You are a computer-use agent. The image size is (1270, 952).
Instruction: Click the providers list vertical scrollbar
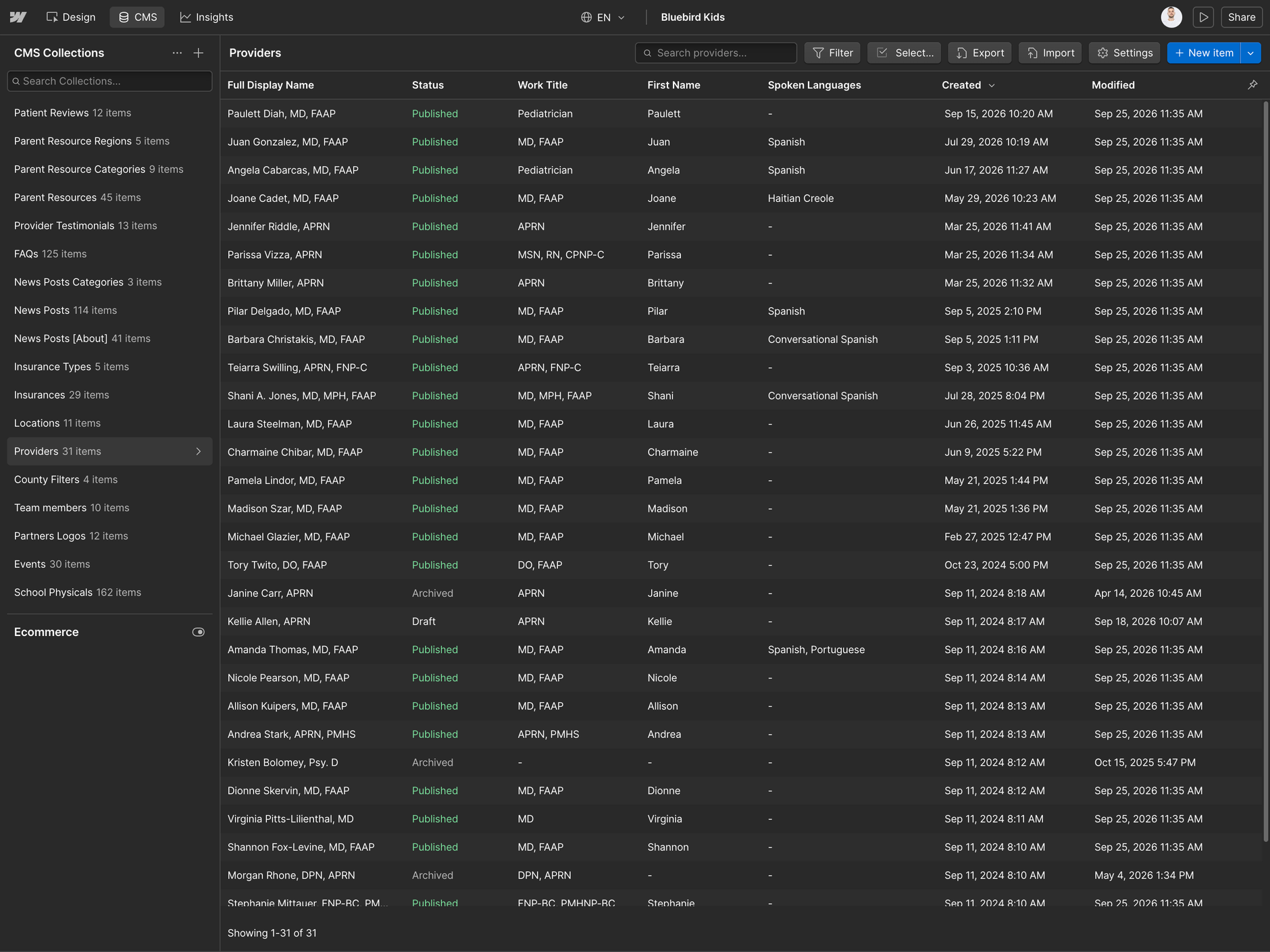(x=1266, y=471)
